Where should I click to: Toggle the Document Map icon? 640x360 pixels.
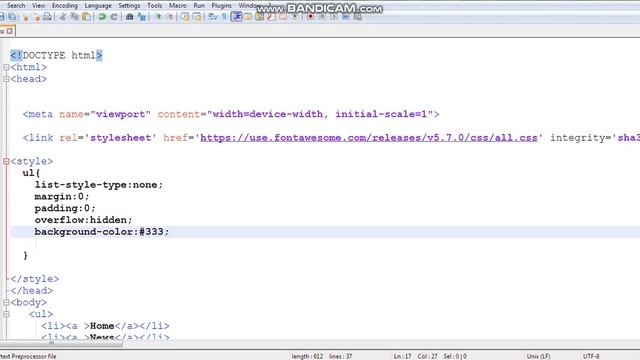click(259, 17)
